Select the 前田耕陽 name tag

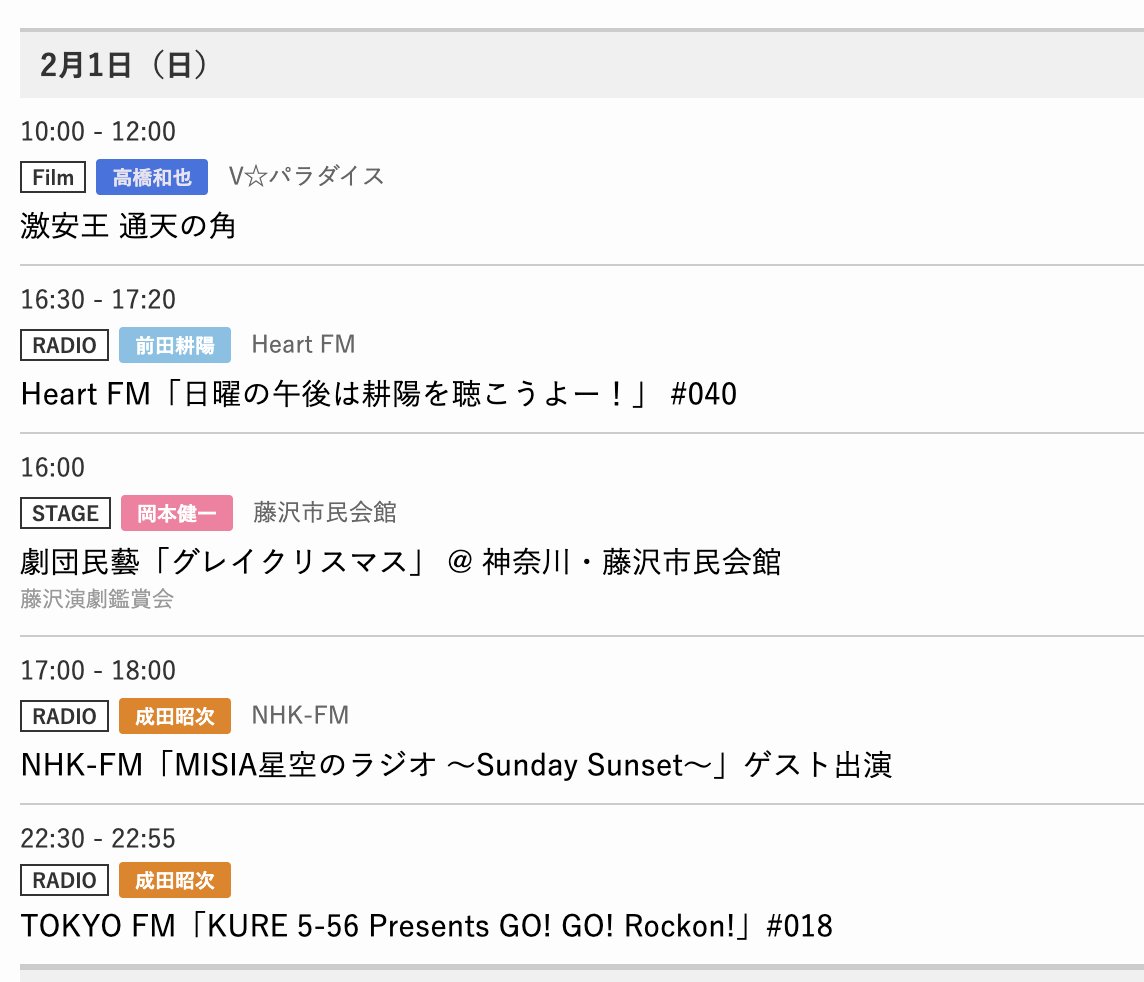[x=175, y=345]
